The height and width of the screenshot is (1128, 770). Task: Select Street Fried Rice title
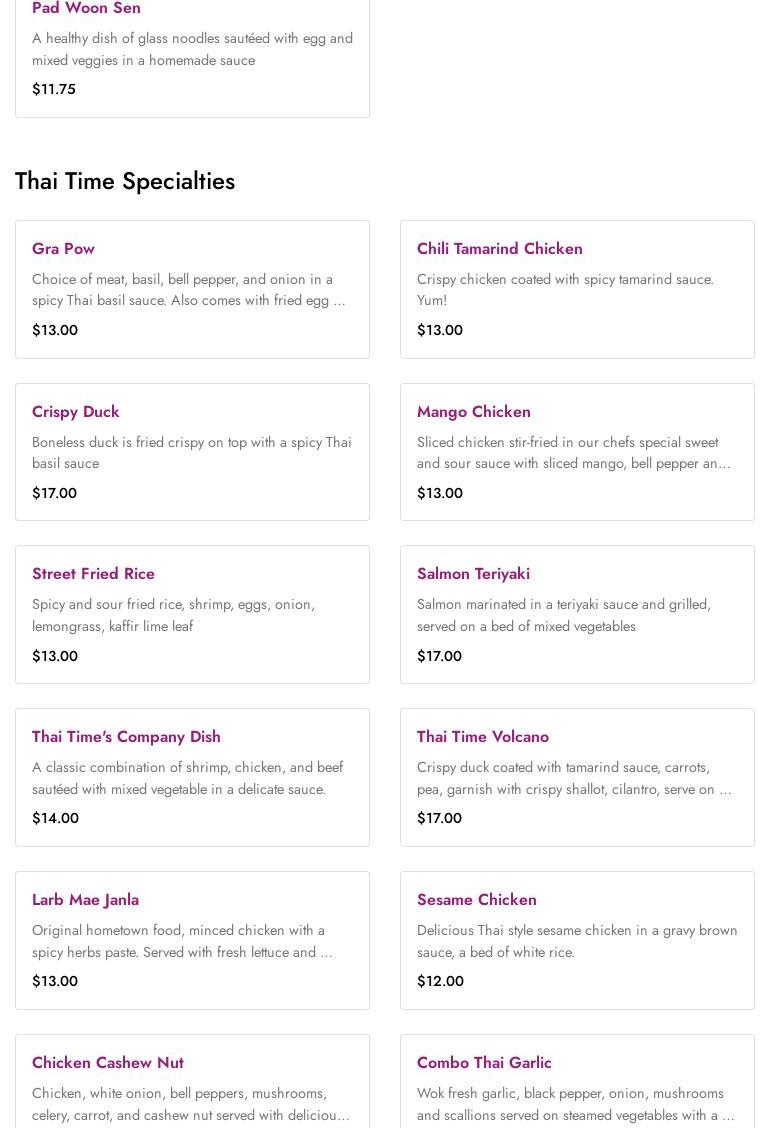pos(93,573)
